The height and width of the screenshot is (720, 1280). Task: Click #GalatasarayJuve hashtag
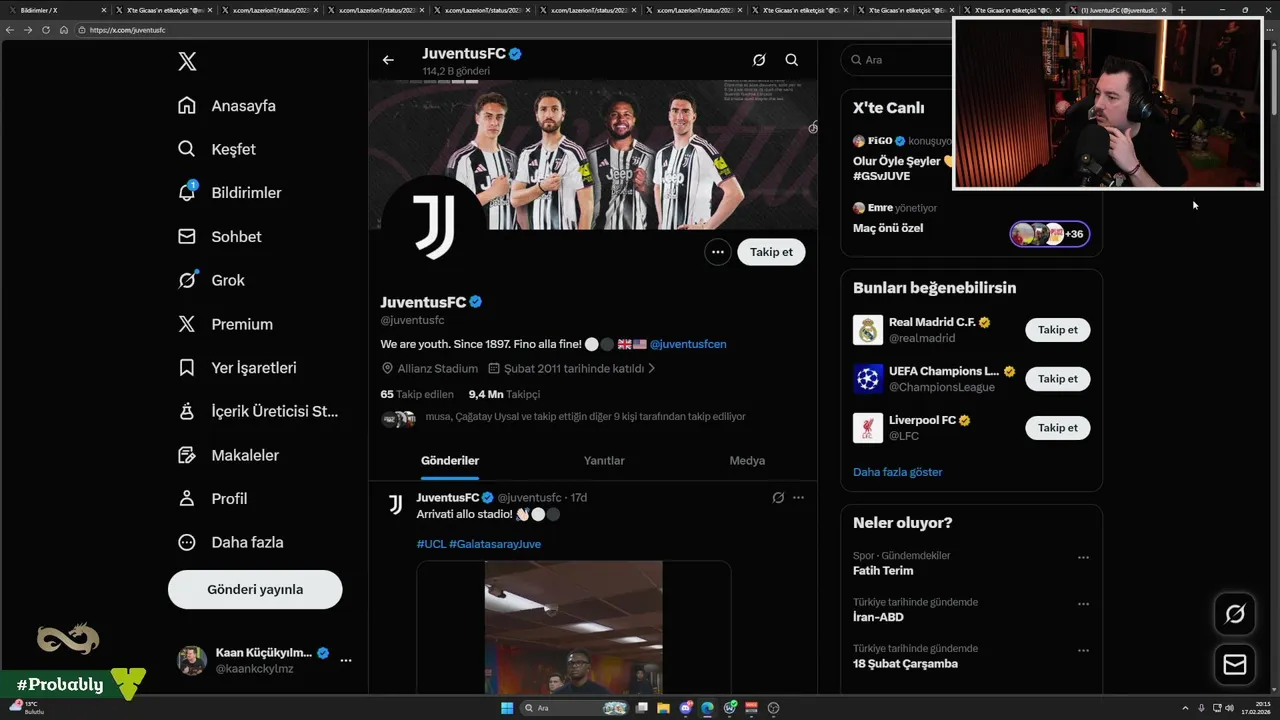(495, 544)
